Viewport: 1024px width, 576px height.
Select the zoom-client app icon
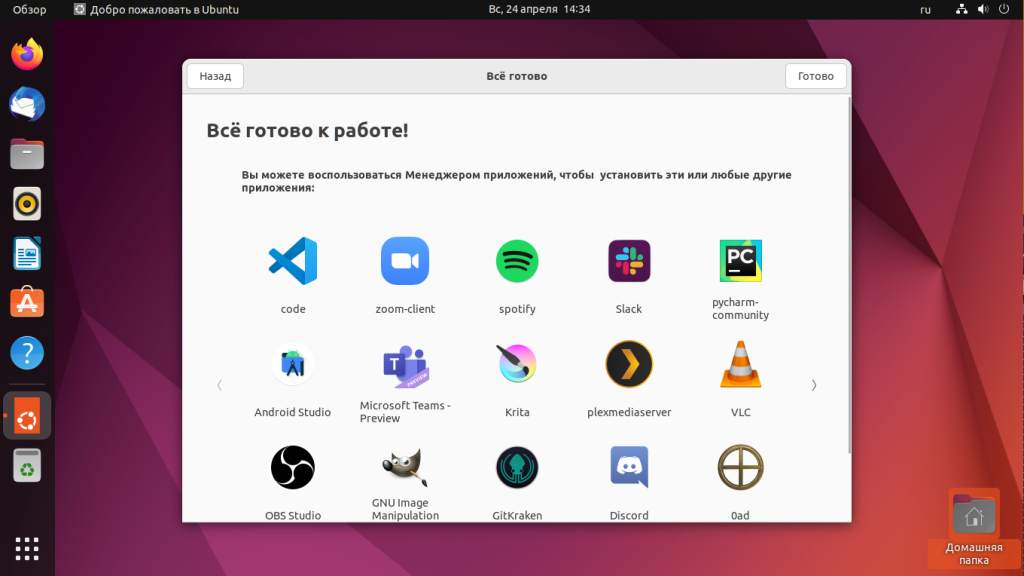(405, 261)
